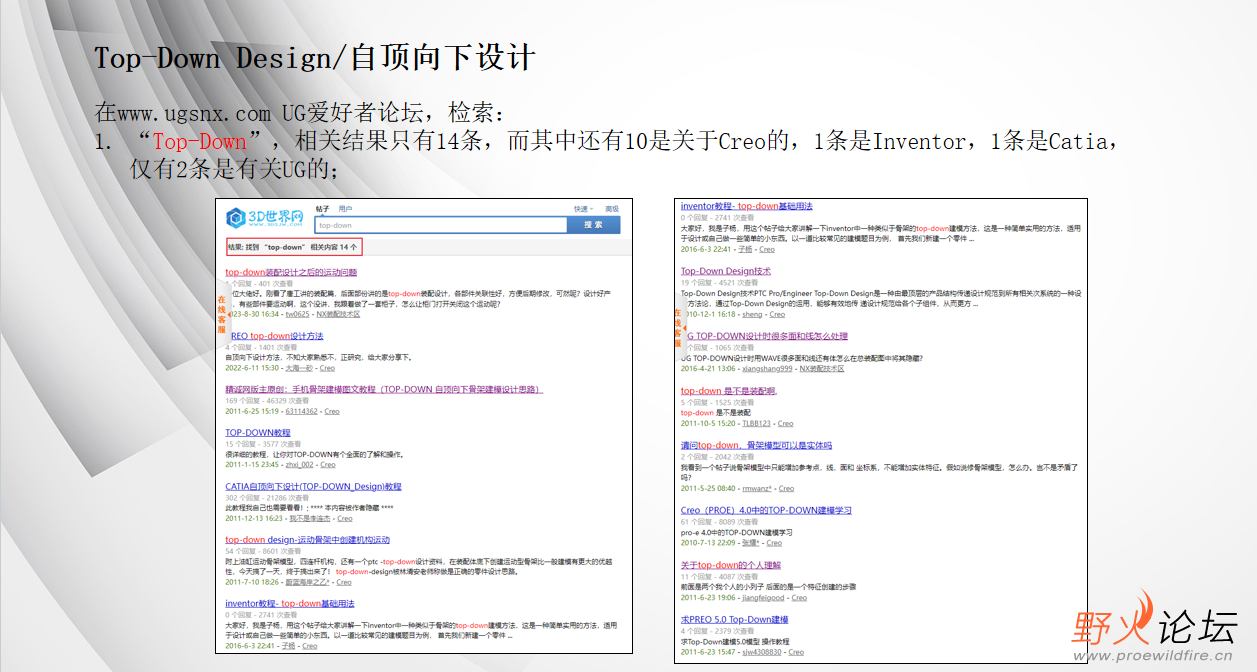Switch to the 用户 search tab

[x=345, y=209]
